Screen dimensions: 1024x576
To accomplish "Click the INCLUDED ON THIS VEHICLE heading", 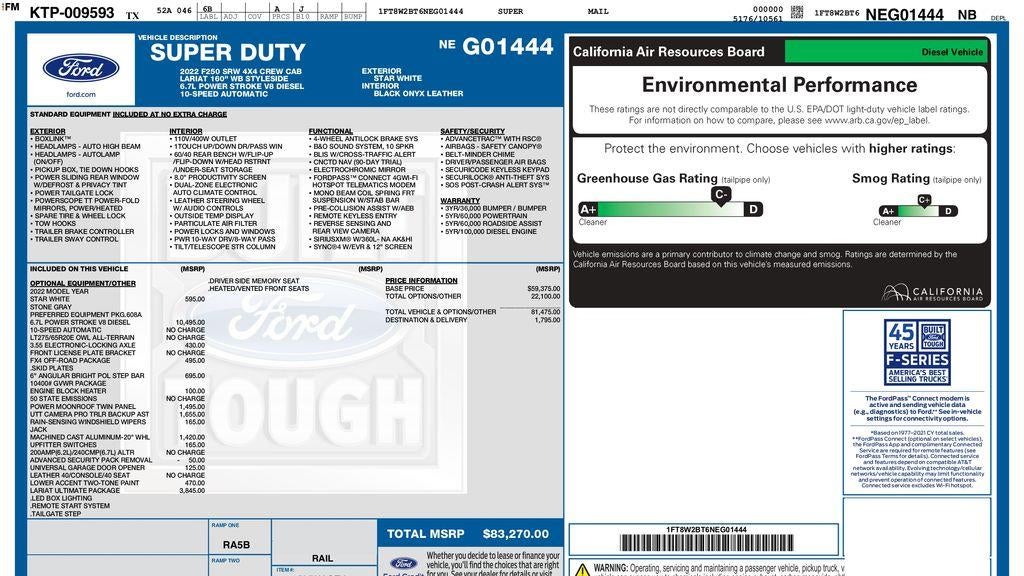I will tap(79, 269).
